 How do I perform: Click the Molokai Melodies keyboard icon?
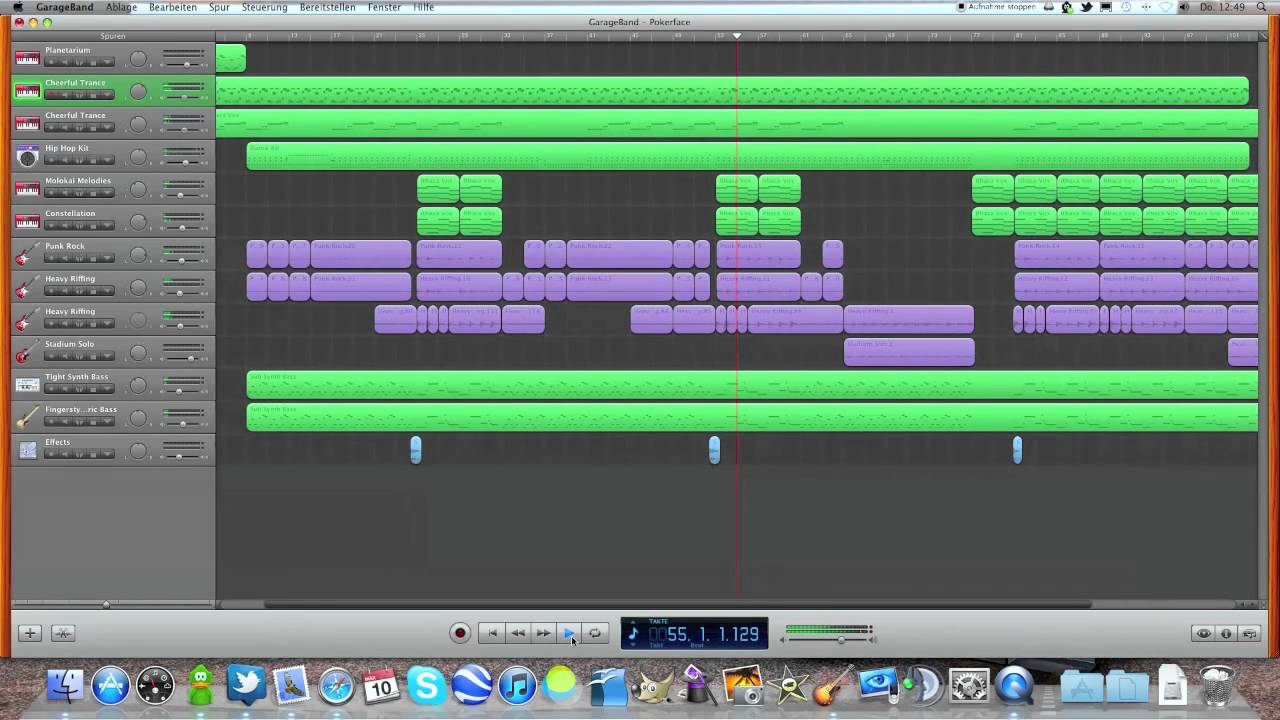tap(27, 188)
